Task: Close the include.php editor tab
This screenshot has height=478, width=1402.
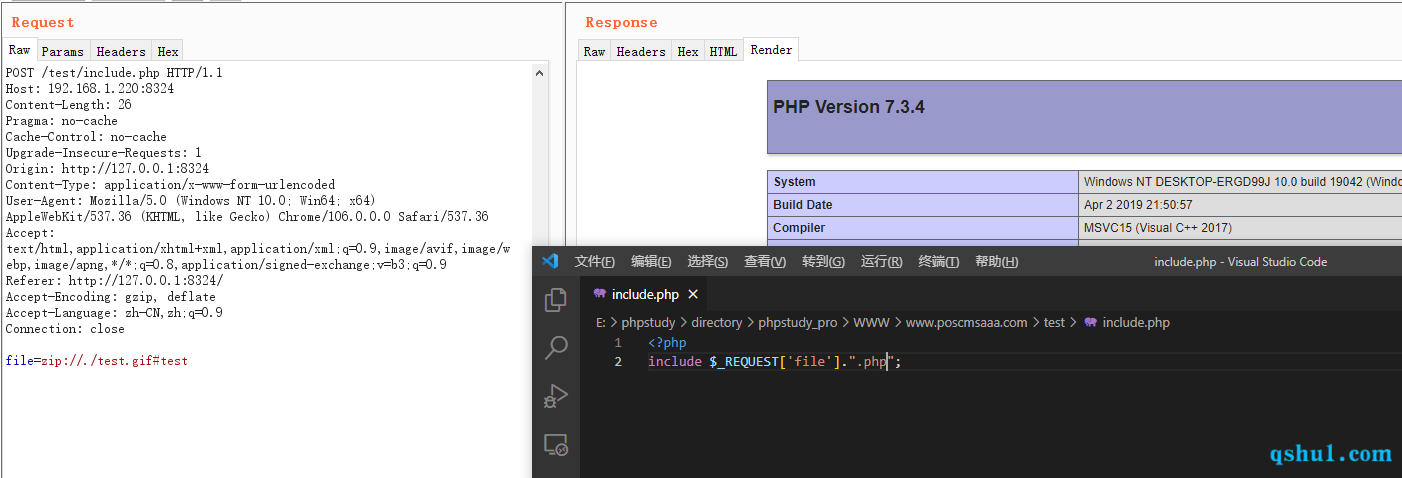Action: coord(694,294)
